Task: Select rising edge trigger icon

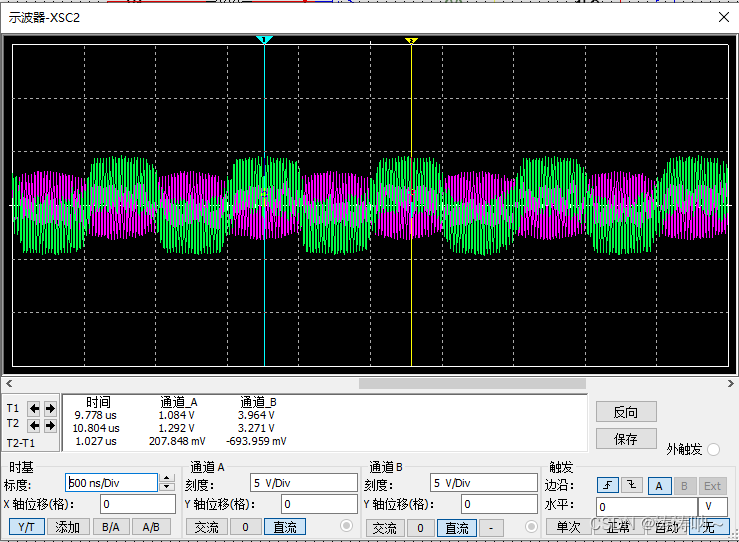Action: 608,485
